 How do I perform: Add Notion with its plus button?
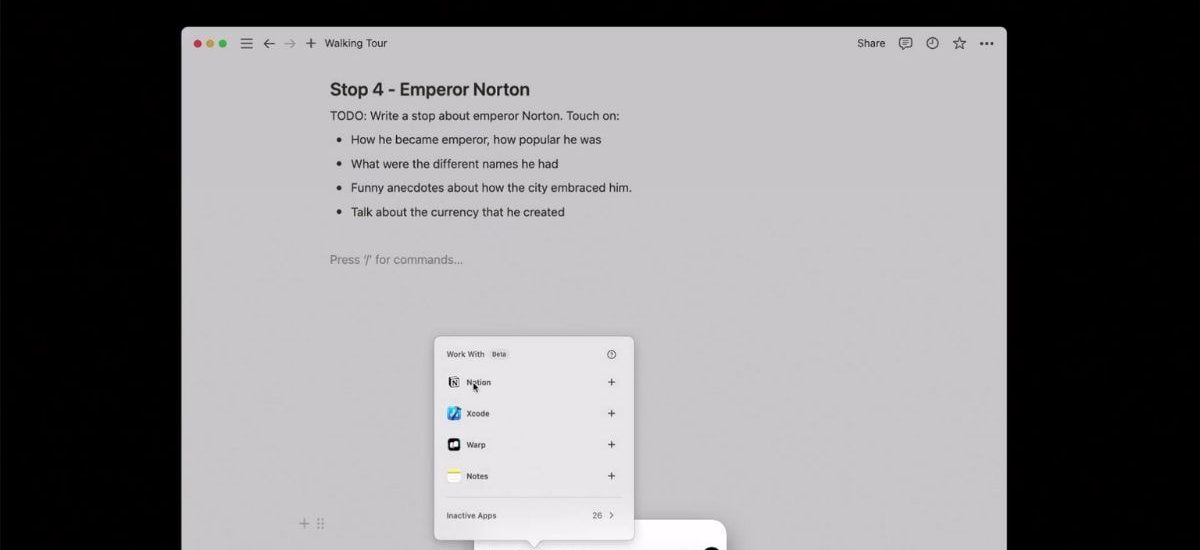611,382
